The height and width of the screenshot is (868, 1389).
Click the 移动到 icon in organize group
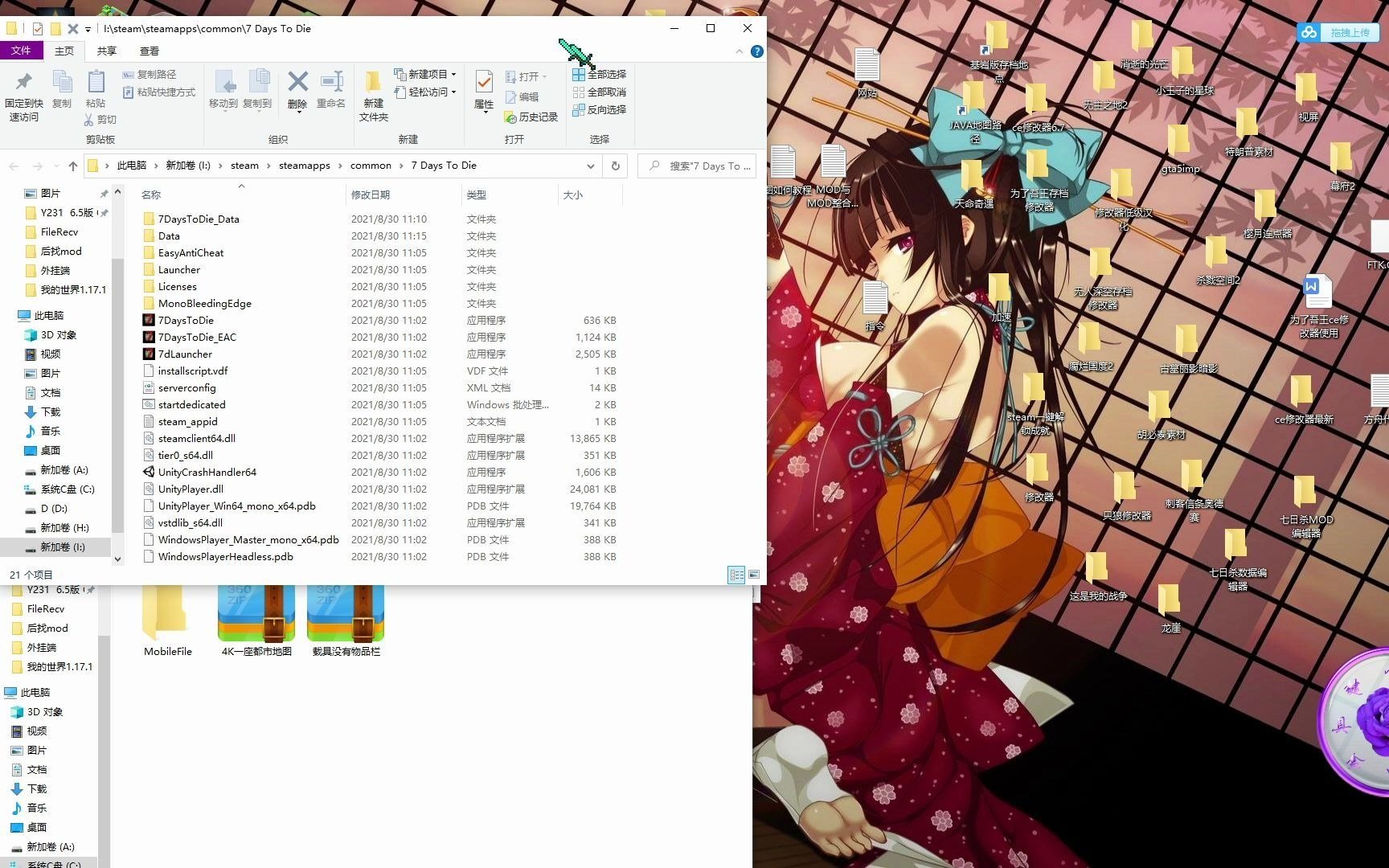click(223, 82)
